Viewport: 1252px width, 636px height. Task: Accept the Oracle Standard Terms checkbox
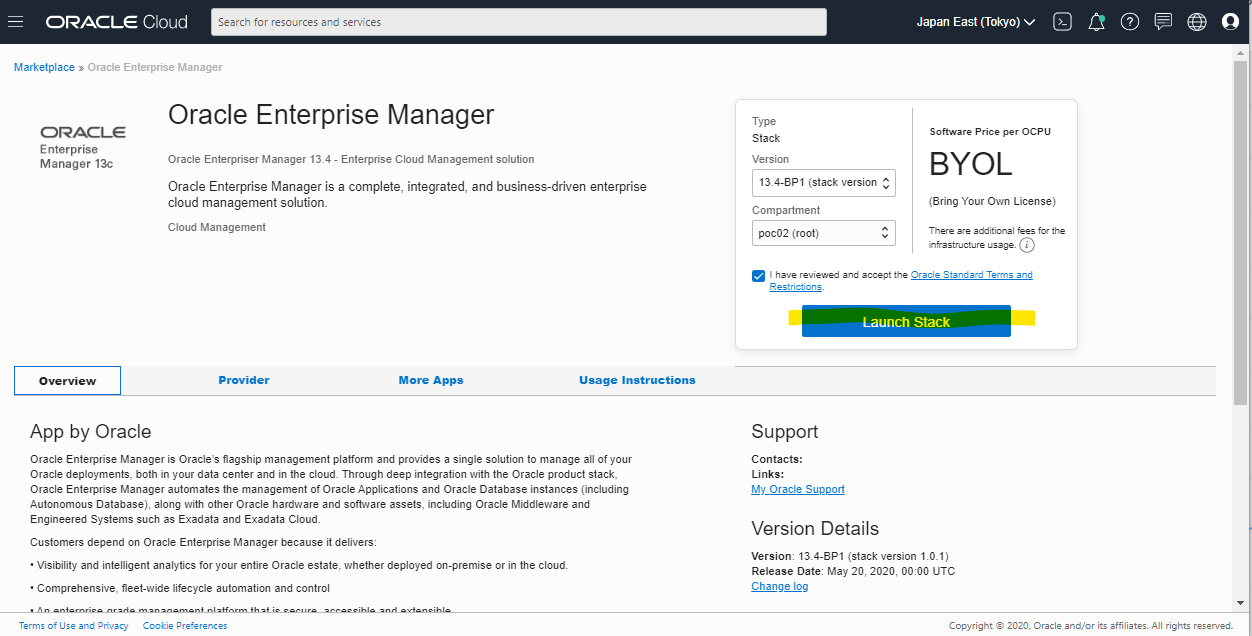758,276
